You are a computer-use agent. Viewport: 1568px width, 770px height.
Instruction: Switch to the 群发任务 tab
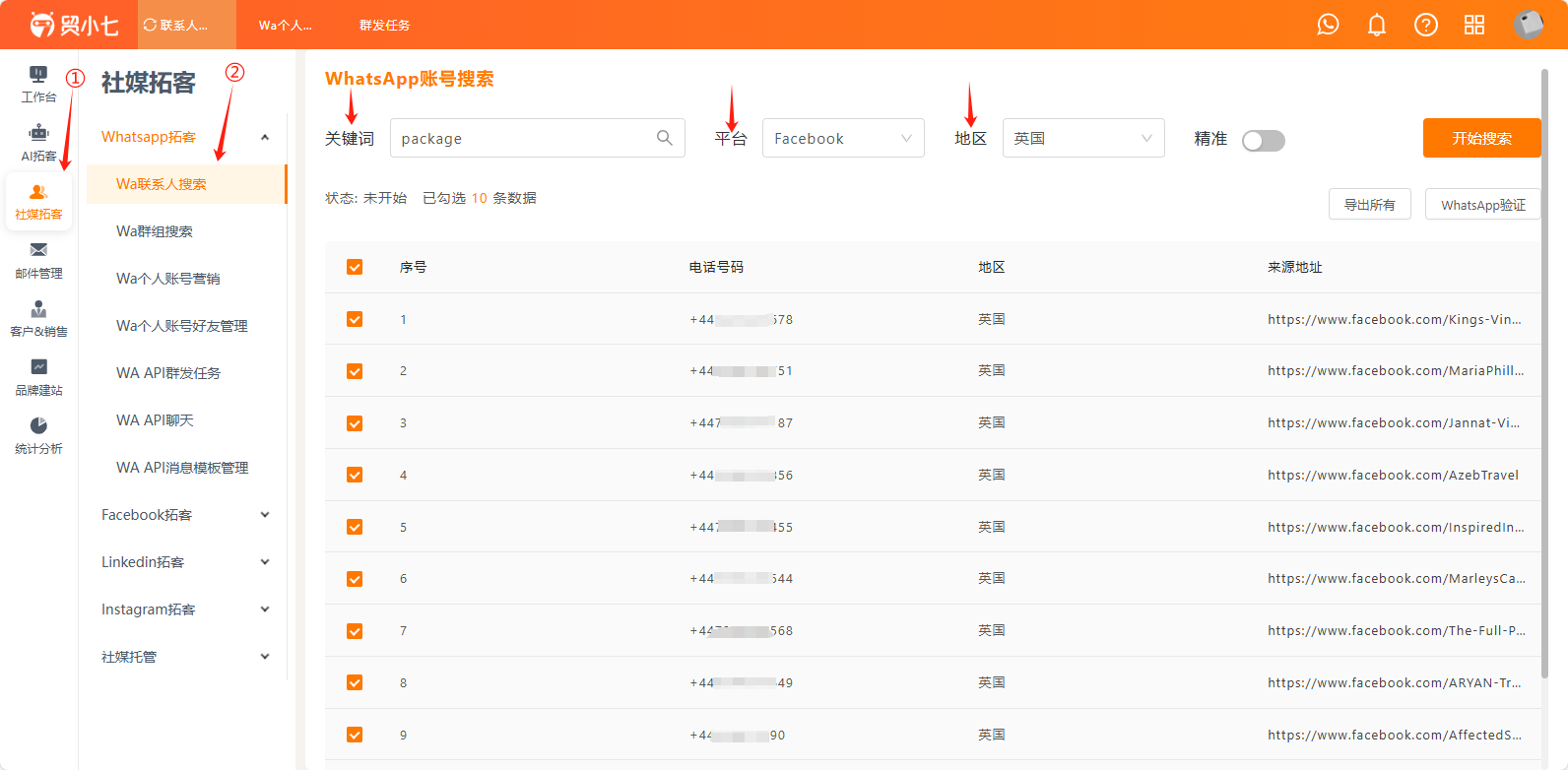[384, 25]
